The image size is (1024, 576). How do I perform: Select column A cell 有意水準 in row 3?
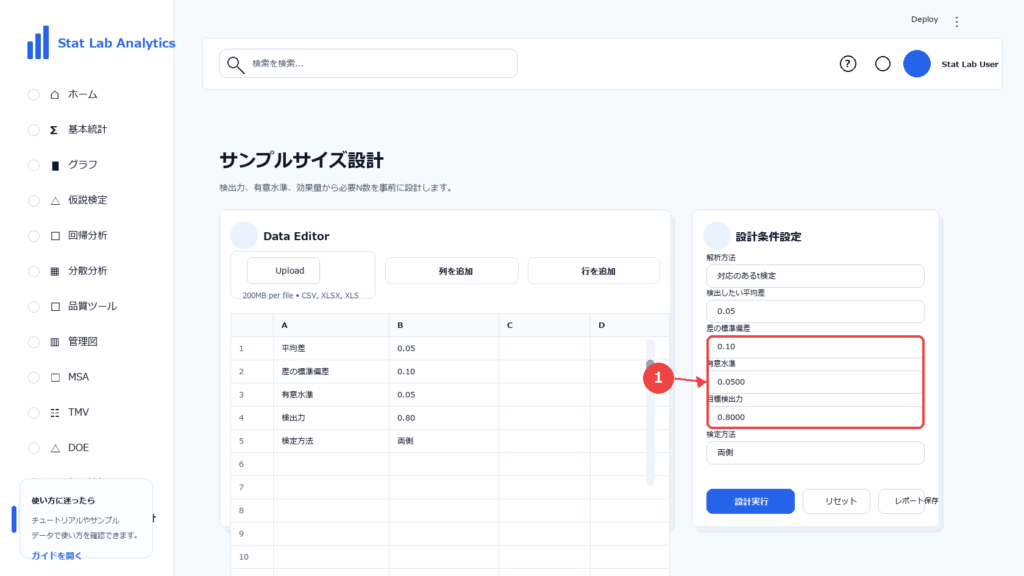coord(331,394)
